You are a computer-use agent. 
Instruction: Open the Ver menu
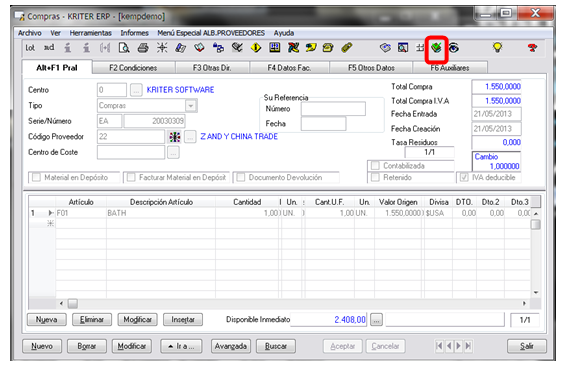pos(55,33)
